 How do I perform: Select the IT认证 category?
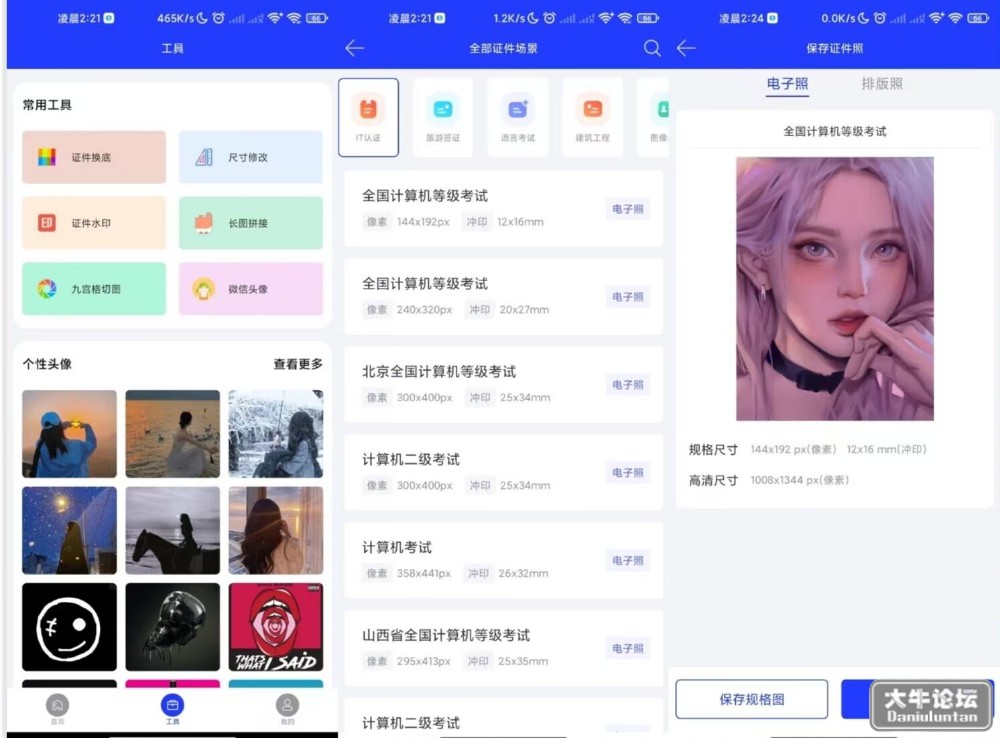(x=369, y=117)
